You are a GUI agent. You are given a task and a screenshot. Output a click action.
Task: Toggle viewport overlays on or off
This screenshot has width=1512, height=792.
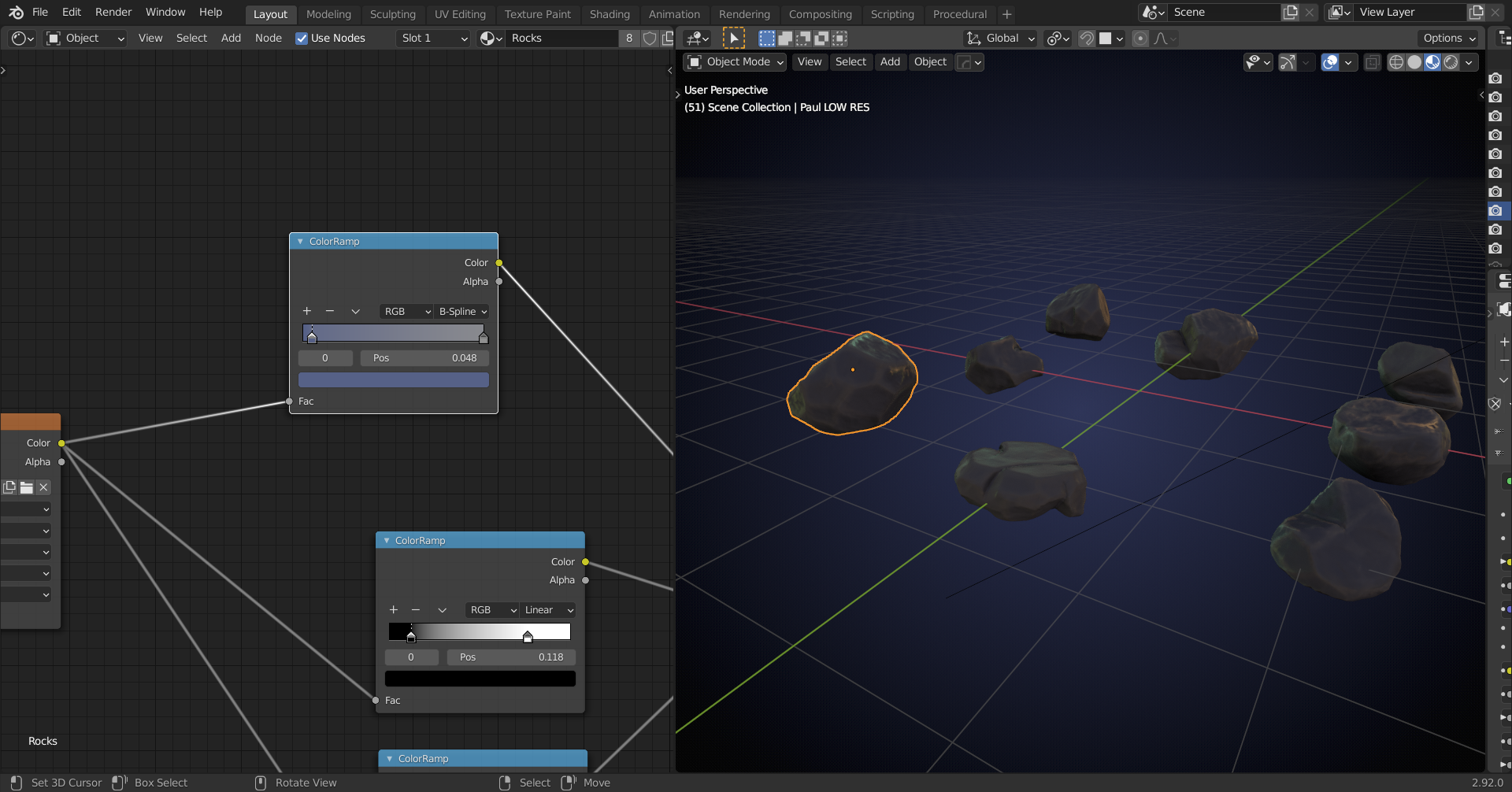[1330, 62]
